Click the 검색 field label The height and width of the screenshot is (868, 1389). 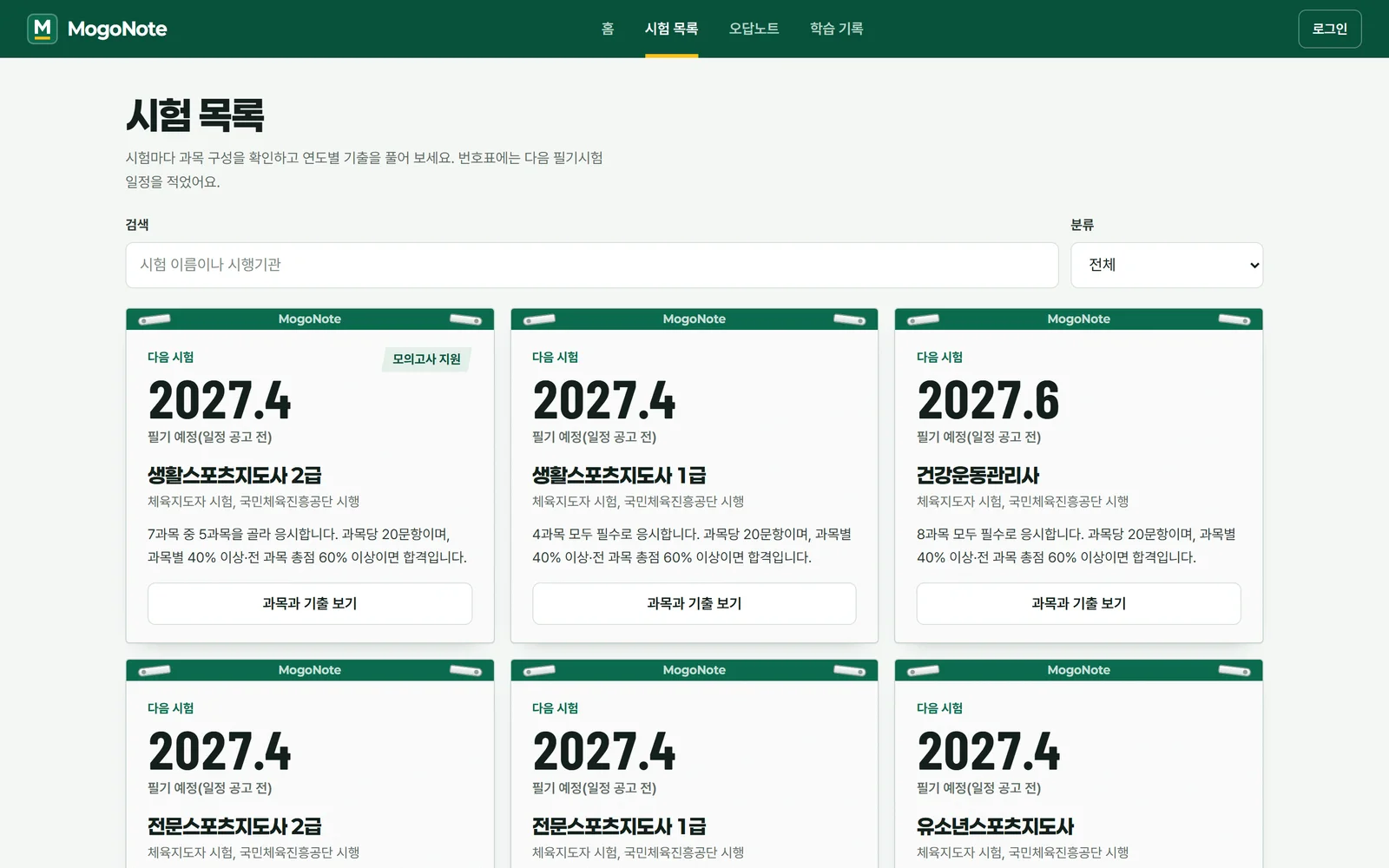tap(137, 225)
